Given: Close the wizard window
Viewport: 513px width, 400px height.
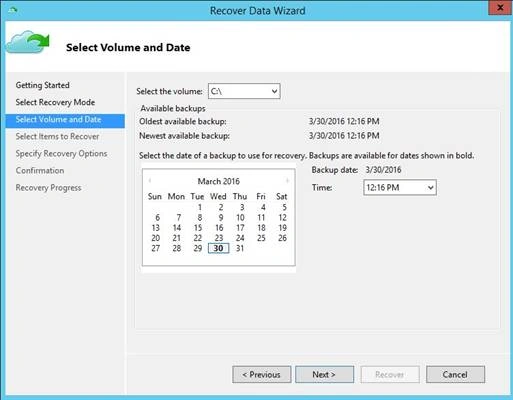Looking at the screenshot, I should click(x=500, y=8).
